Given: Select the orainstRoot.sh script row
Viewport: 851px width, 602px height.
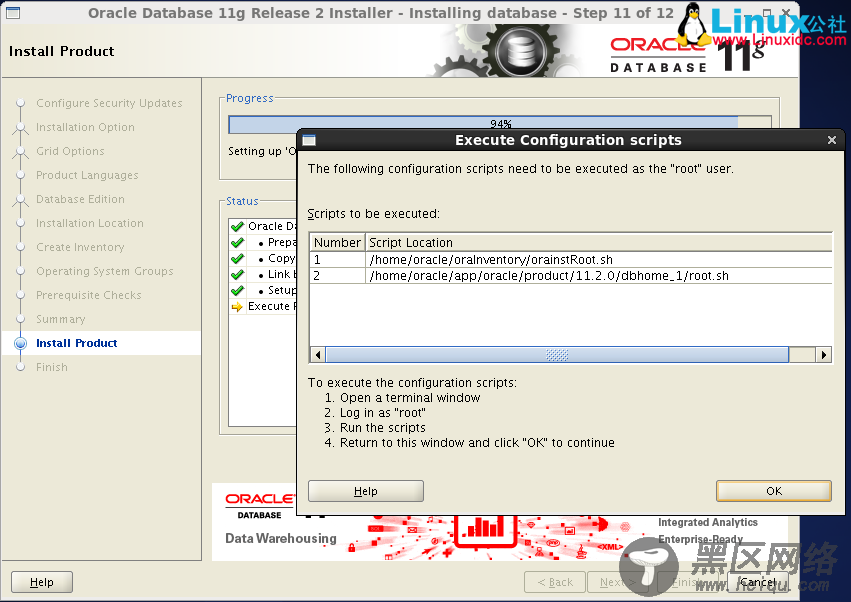Looking at the screenshot, I should (571, 259).
